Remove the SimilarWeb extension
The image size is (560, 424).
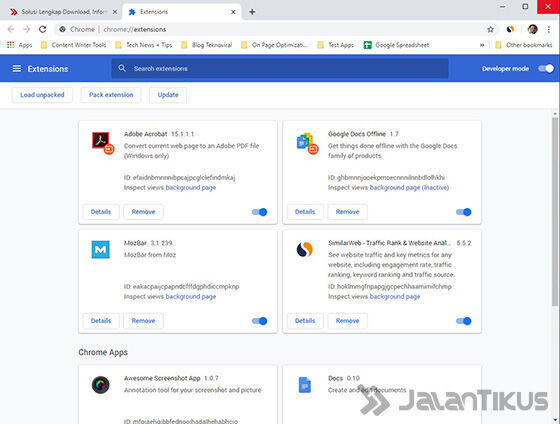348,320
